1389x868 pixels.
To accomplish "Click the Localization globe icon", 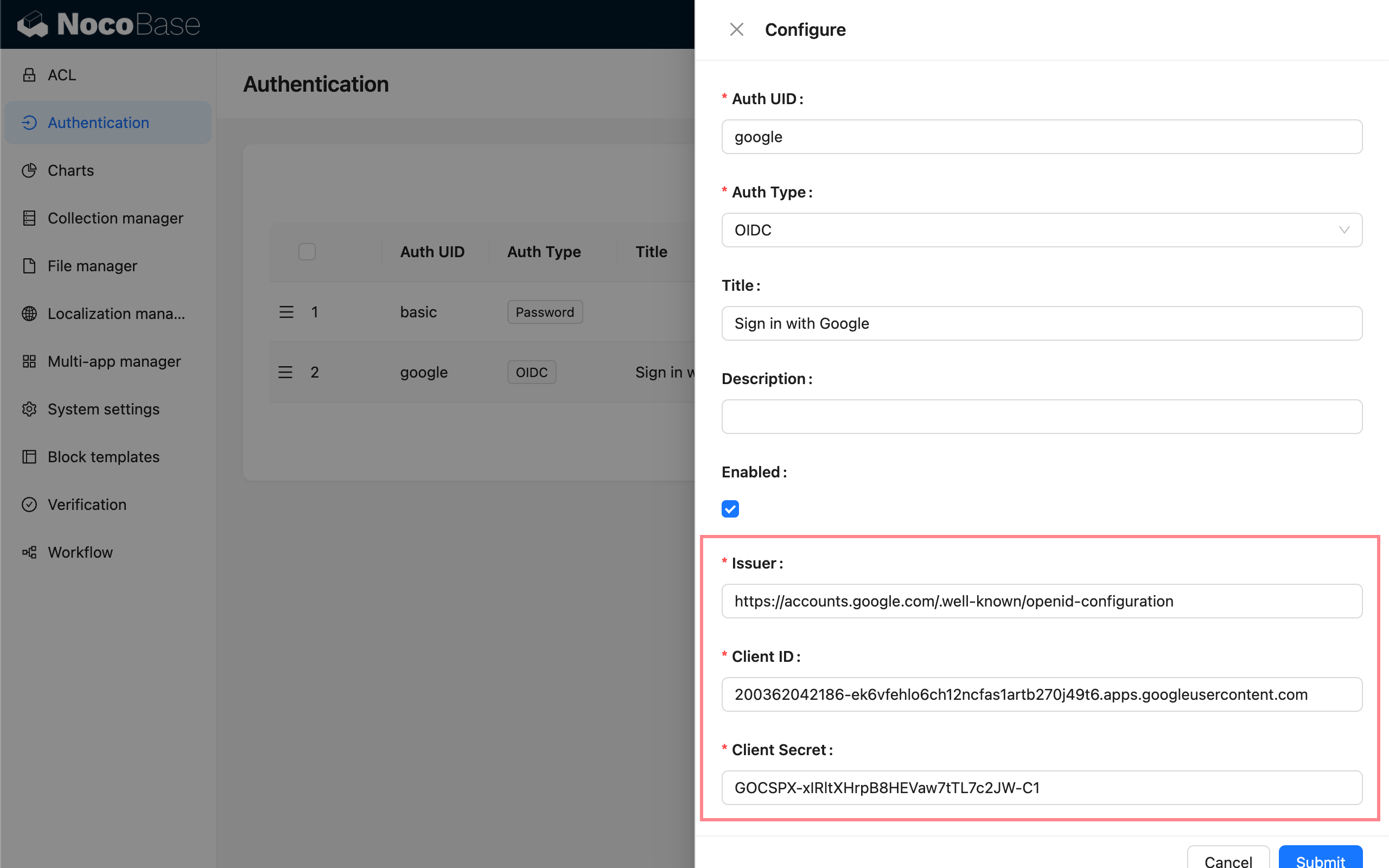I will coord(29,314).
